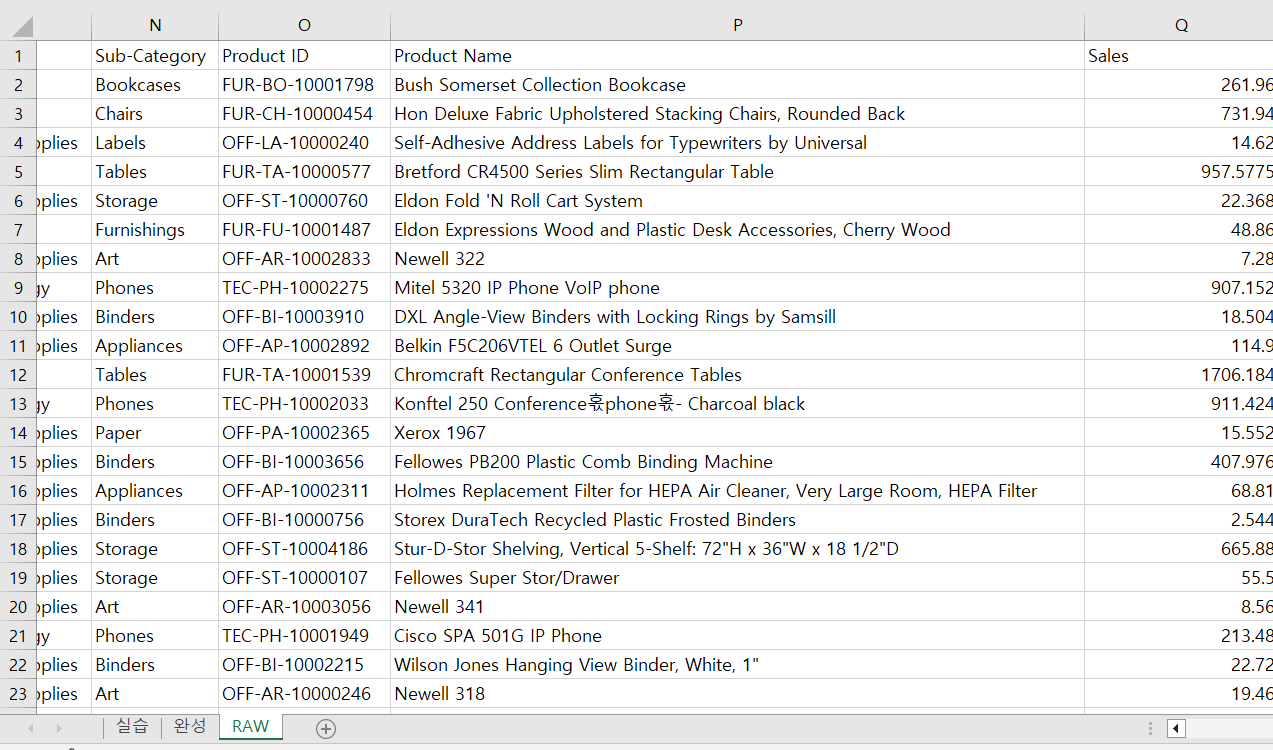Select cell FUR-CH-10000454
This screenshot has height=750, width=1273.
click(305, 114)
